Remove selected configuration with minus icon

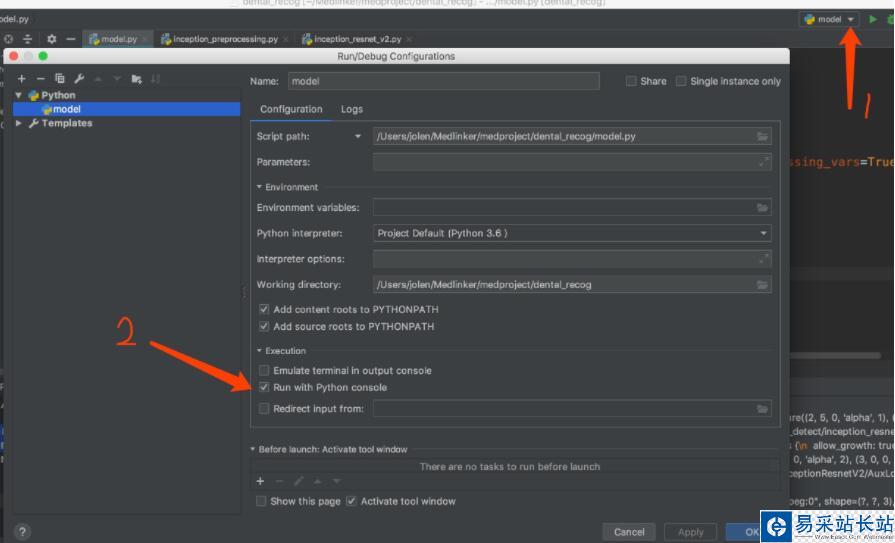click(x=41, y=79)
